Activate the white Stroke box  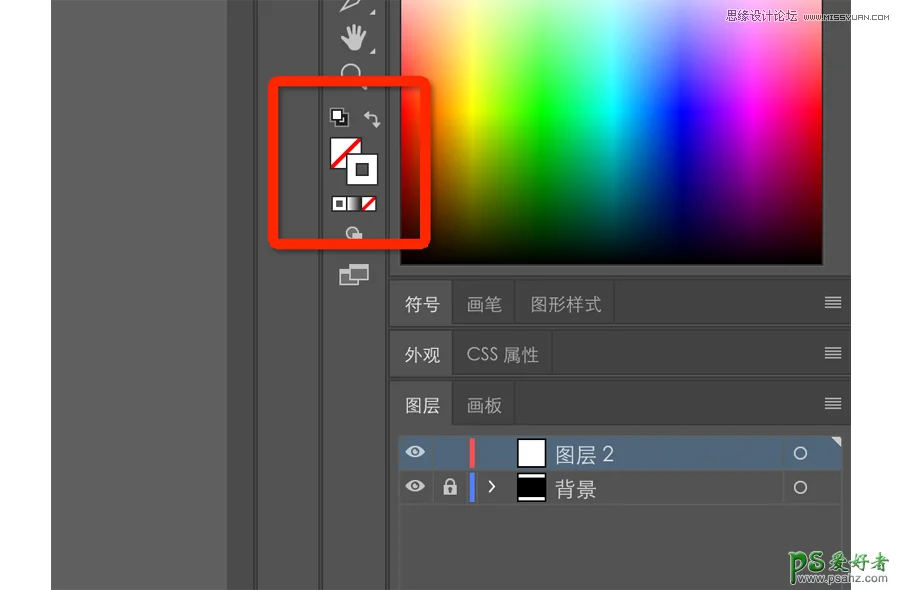[362, 169]
